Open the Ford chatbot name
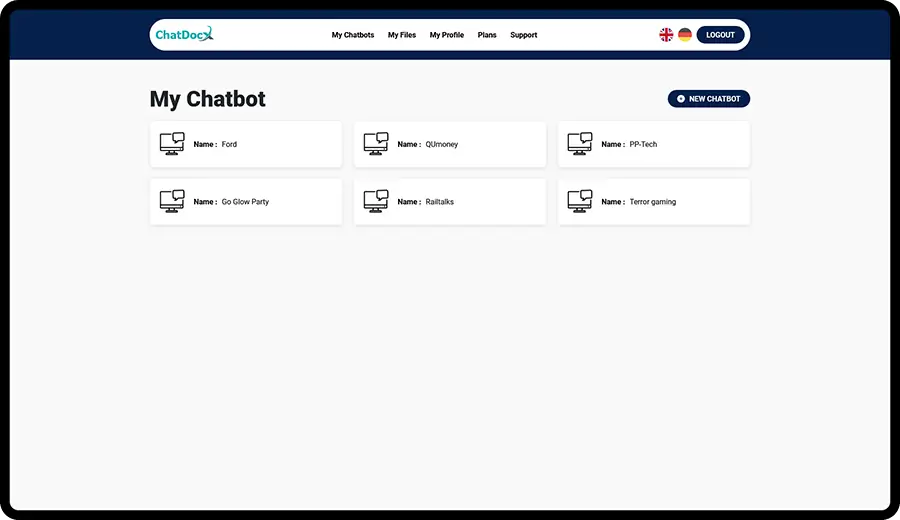900x520 pixels. tap(229, 144)
